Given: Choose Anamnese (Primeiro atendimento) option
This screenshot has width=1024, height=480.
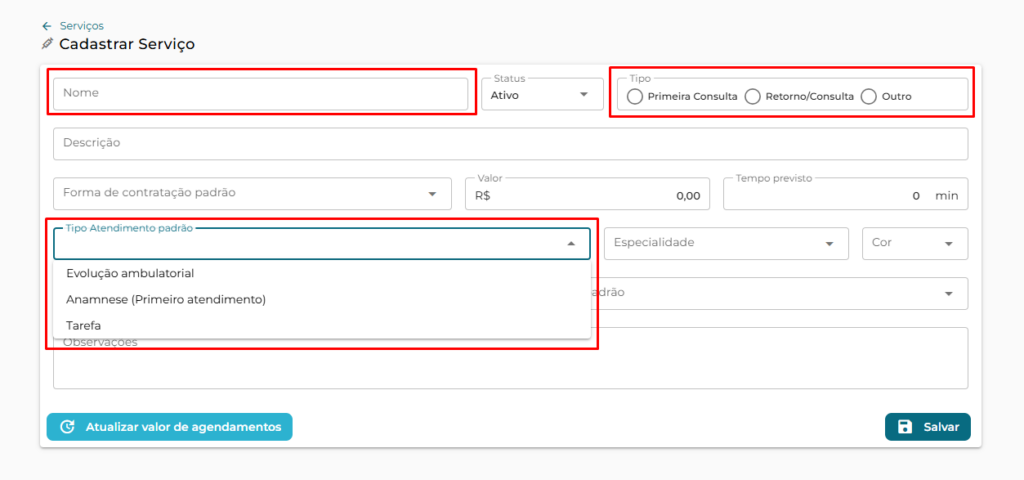Looking at the screenshot, I should click(x=322, y=300).
